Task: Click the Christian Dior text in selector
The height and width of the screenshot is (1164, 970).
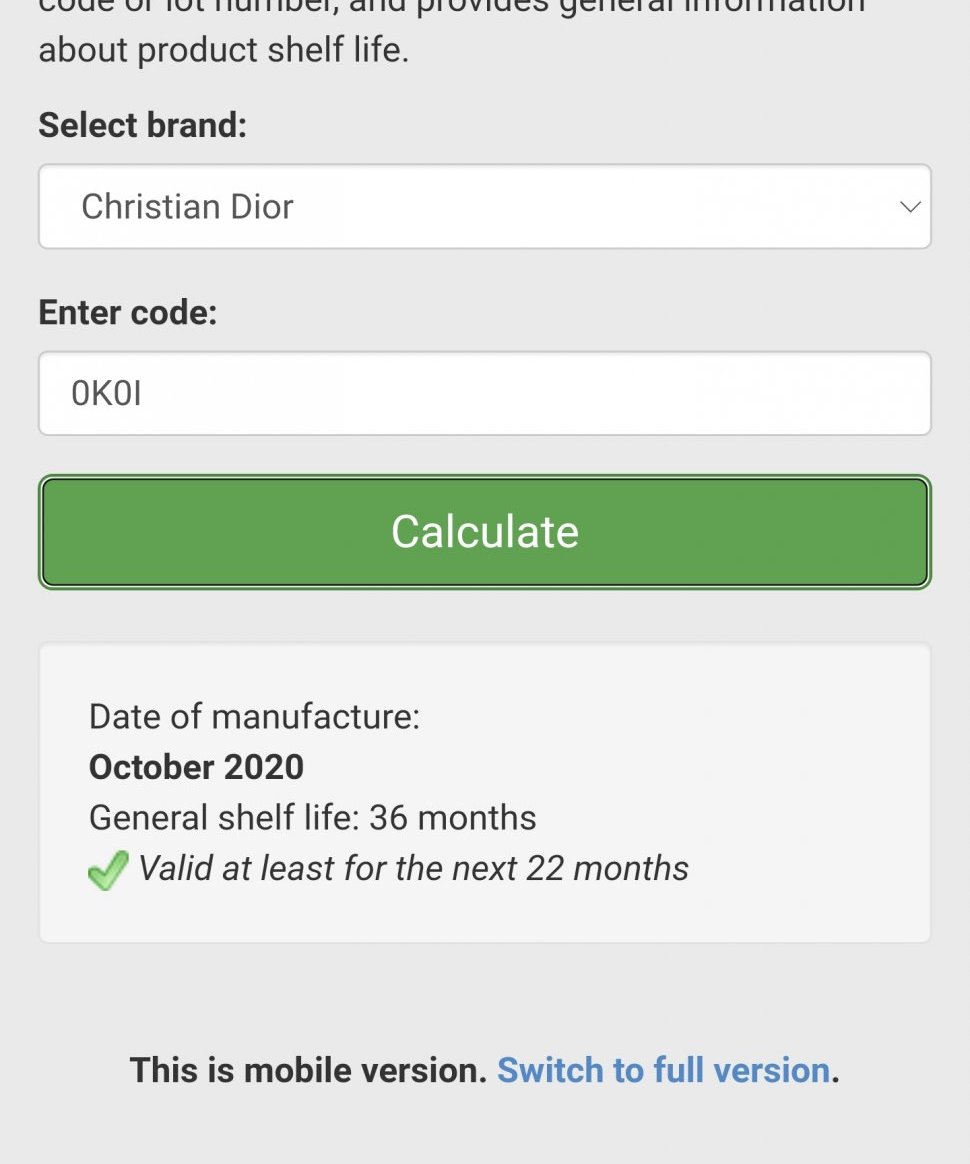Action: (x=187, y=207)
